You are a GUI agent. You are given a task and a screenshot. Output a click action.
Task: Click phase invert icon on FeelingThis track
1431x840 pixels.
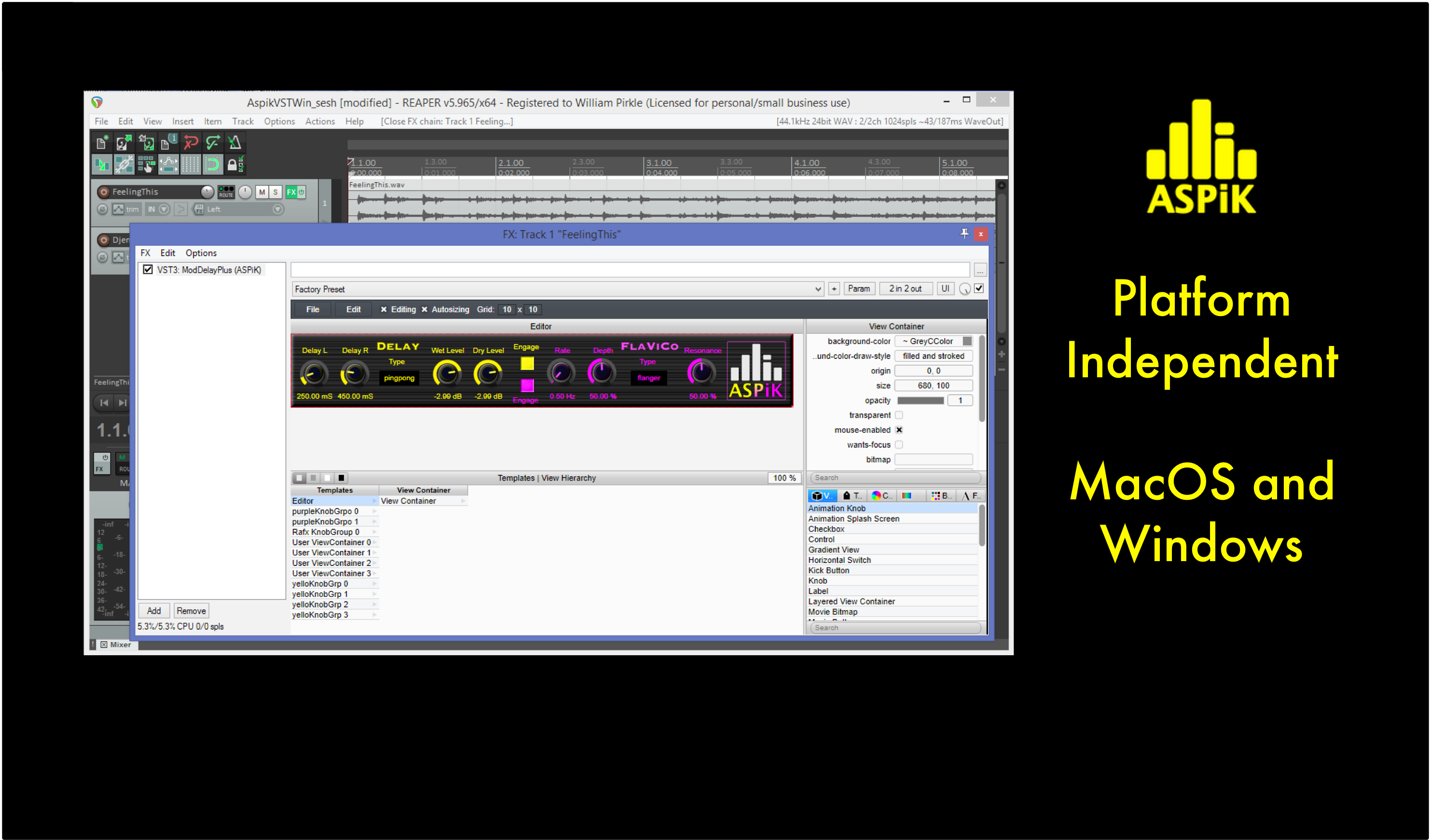(102, 209)
